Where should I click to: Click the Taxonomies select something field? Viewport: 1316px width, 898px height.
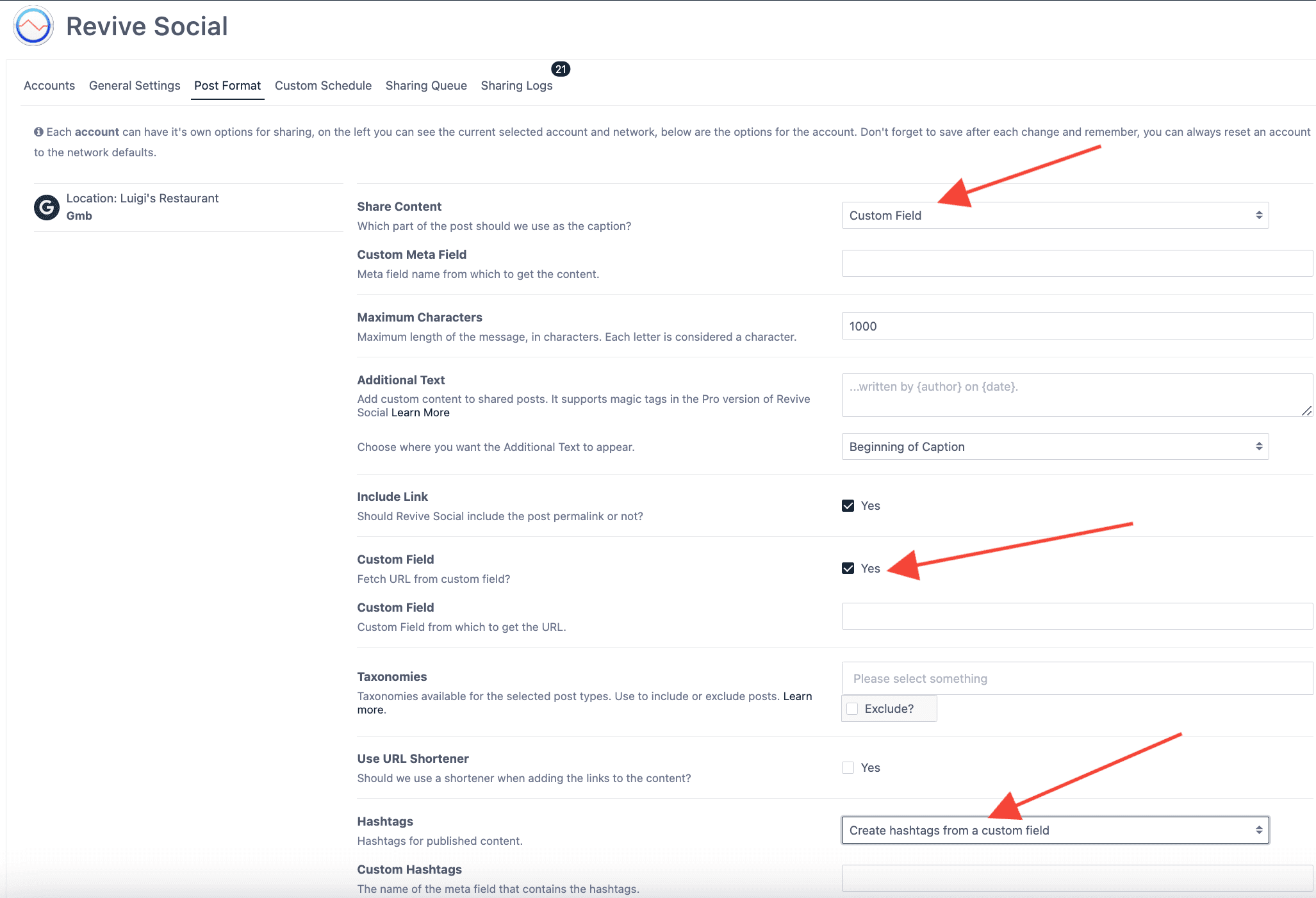click(1076, 679)
